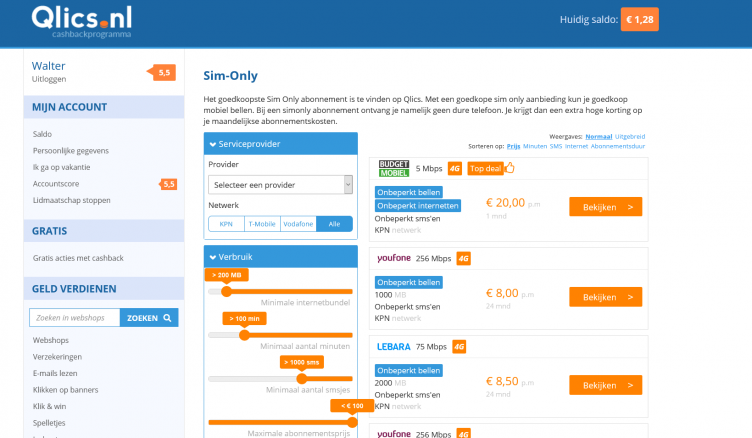The image size is (752, 438).
Task: Collapse the Verbruik filter panel
Action: pyautogui.click(x=280, y=255)
